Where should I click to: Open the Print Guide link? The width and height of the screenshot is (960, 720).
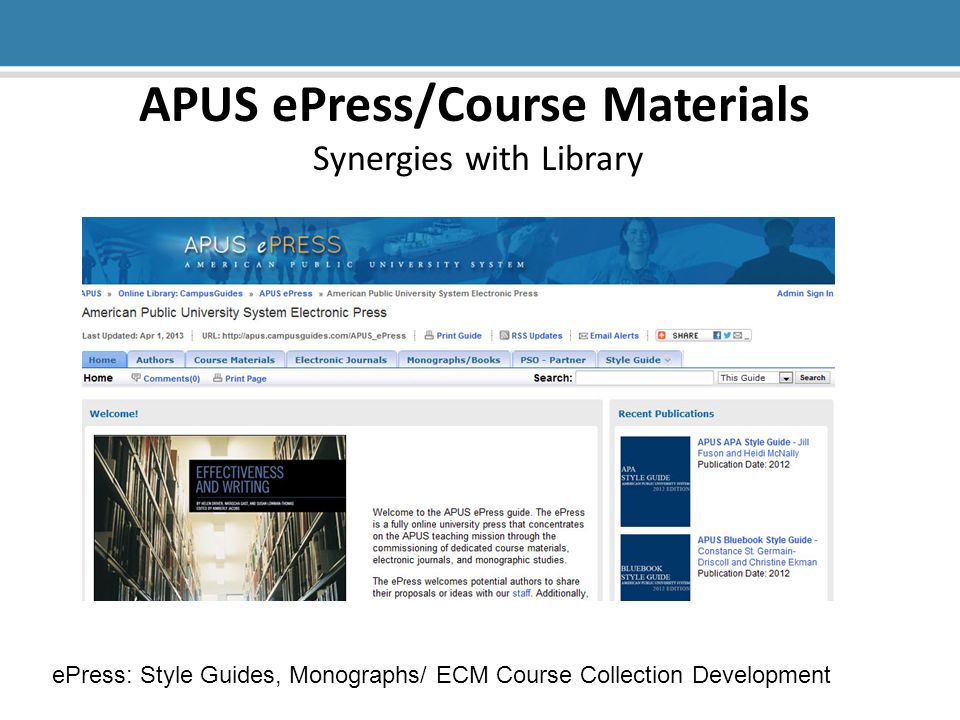click(459, 336)
